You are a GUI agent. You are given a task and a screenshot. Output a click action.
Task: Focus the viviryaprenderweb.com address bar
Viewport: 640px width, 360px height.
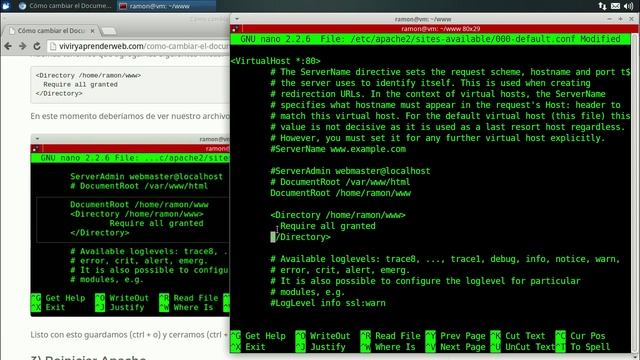pos(139,46)
